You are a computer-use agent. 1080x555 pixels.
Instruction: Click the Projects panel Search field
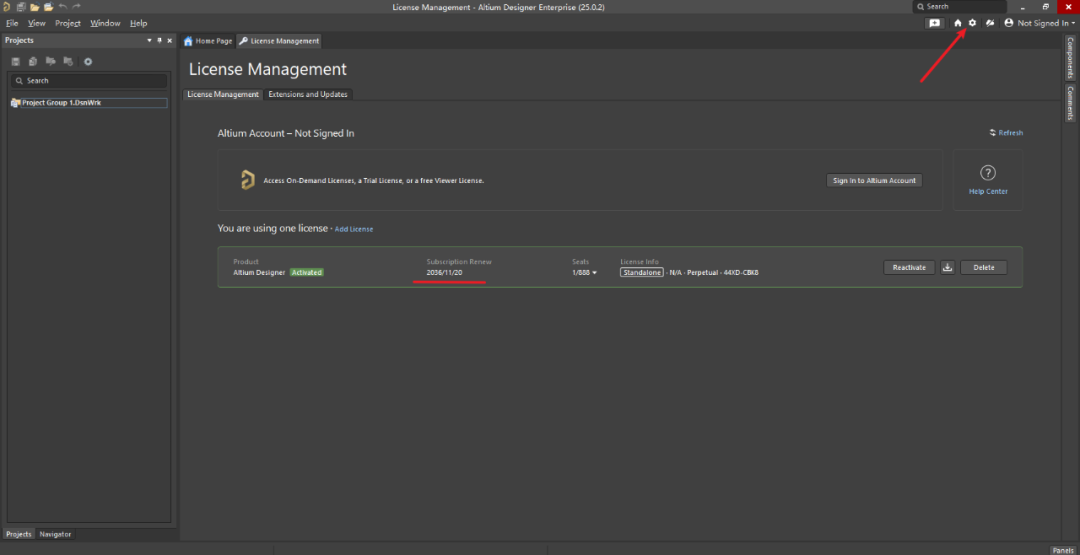point(90,81)
